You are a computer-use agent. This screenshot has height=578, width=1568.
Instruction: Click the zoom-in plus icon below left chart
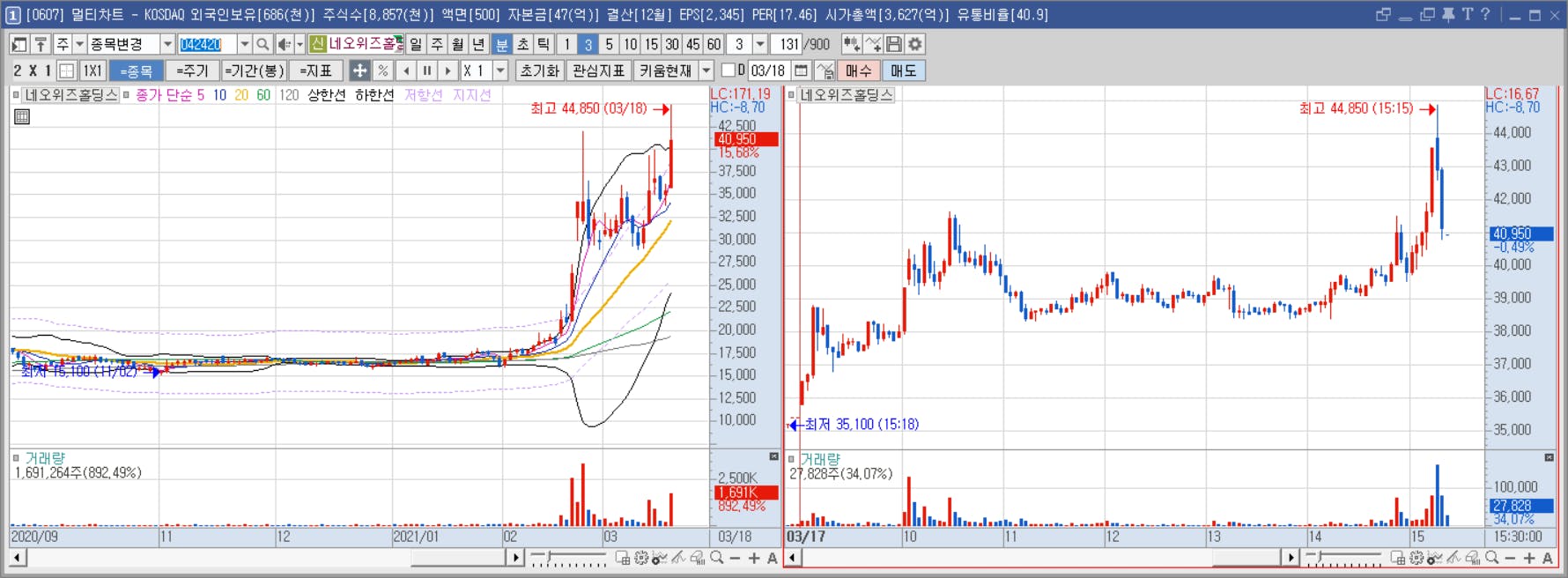[x=754, y=558]
